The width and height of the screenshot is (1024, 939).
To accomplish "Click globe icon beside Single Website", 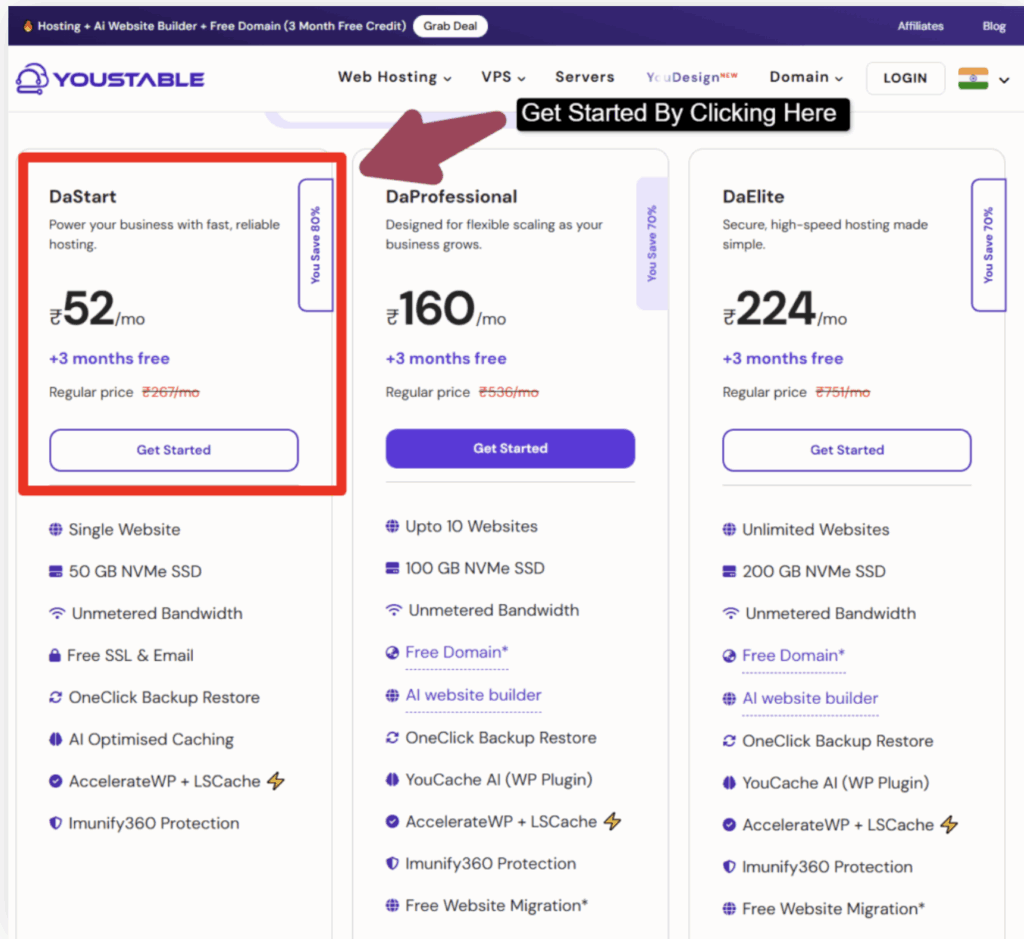I will 56,530.
